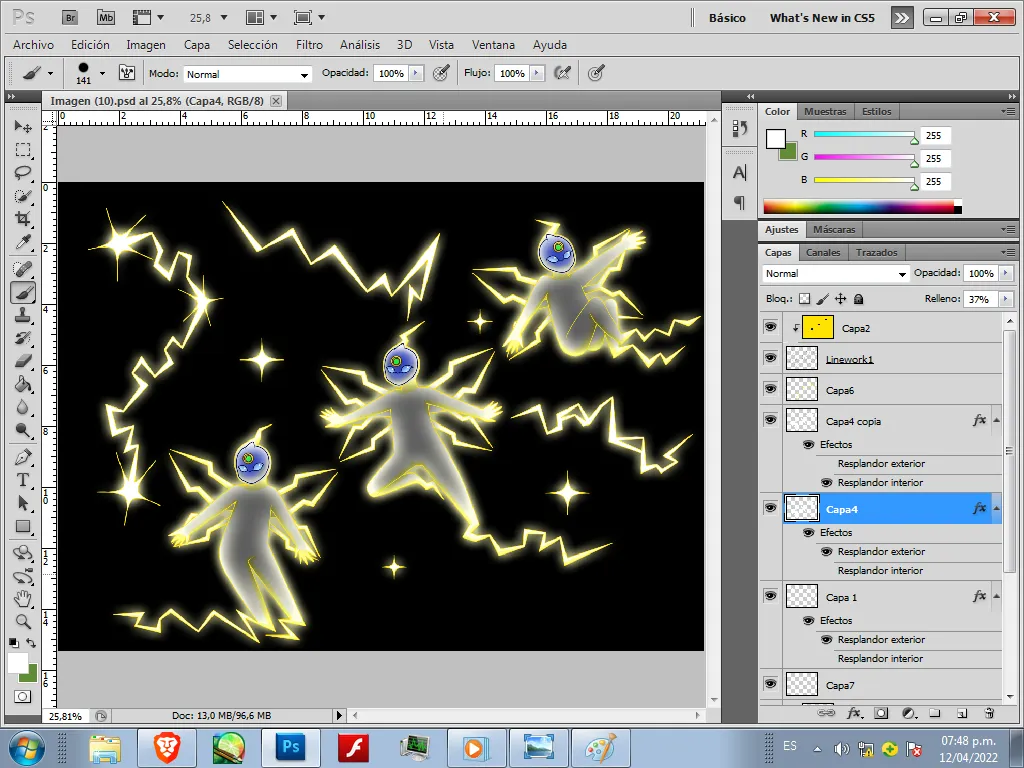Hide the Capa6 layer
Screen dimensions: 1024x768
tap(771, 389)
